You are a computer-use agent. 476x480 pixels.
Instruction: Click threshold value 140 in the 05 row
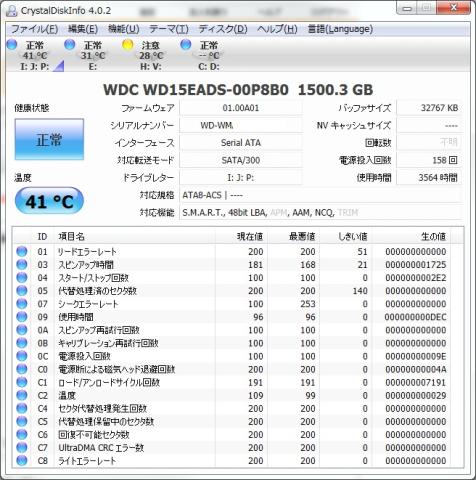[x=360, y=291]
